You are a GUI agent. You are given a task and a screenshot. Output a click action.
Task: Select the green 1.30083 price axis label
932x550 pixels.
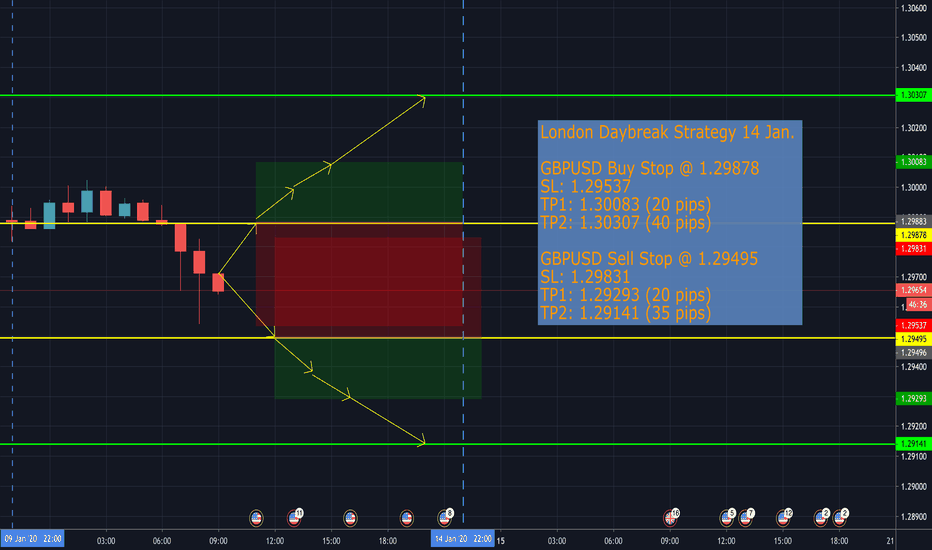[x=914, y=162]
